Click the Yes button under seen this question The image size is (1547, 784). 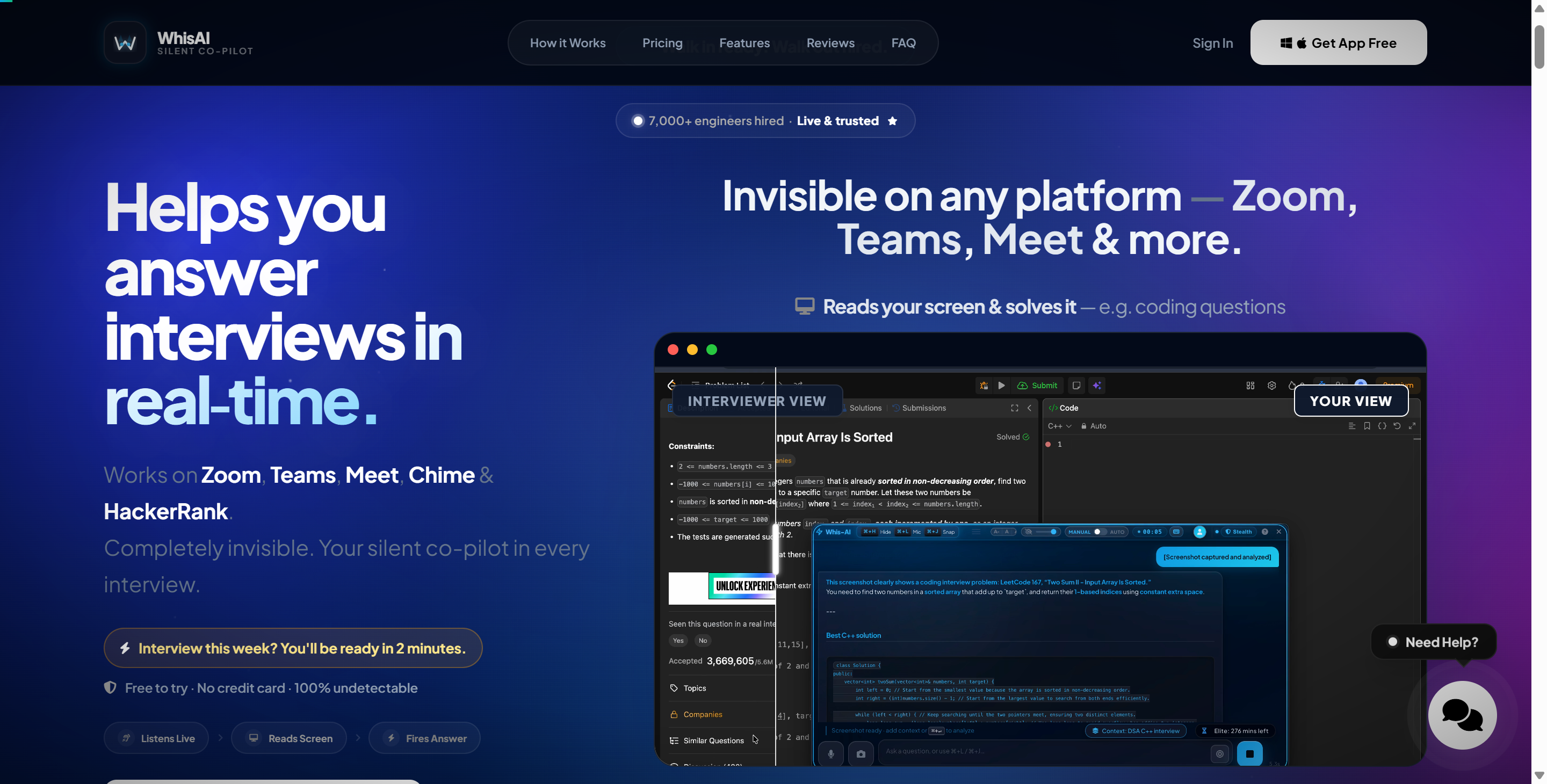pos(678,641)
